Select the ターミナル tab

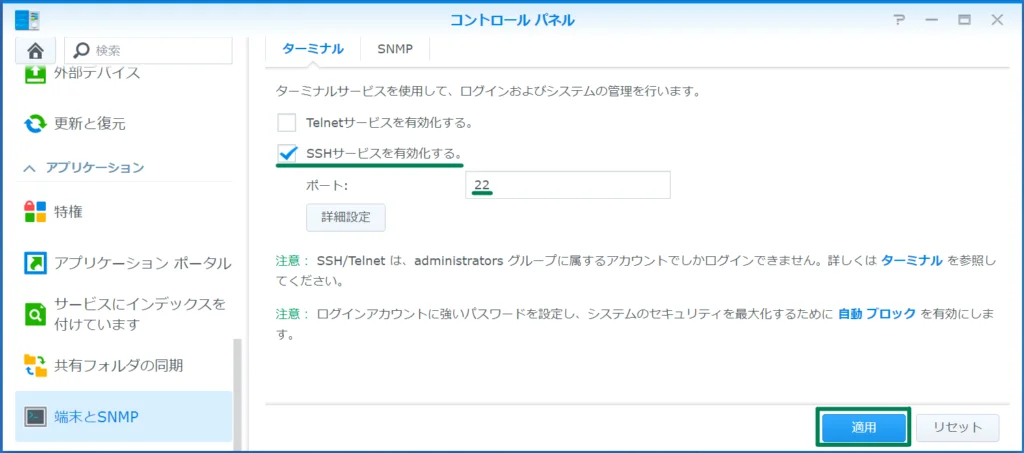point(313,48)
